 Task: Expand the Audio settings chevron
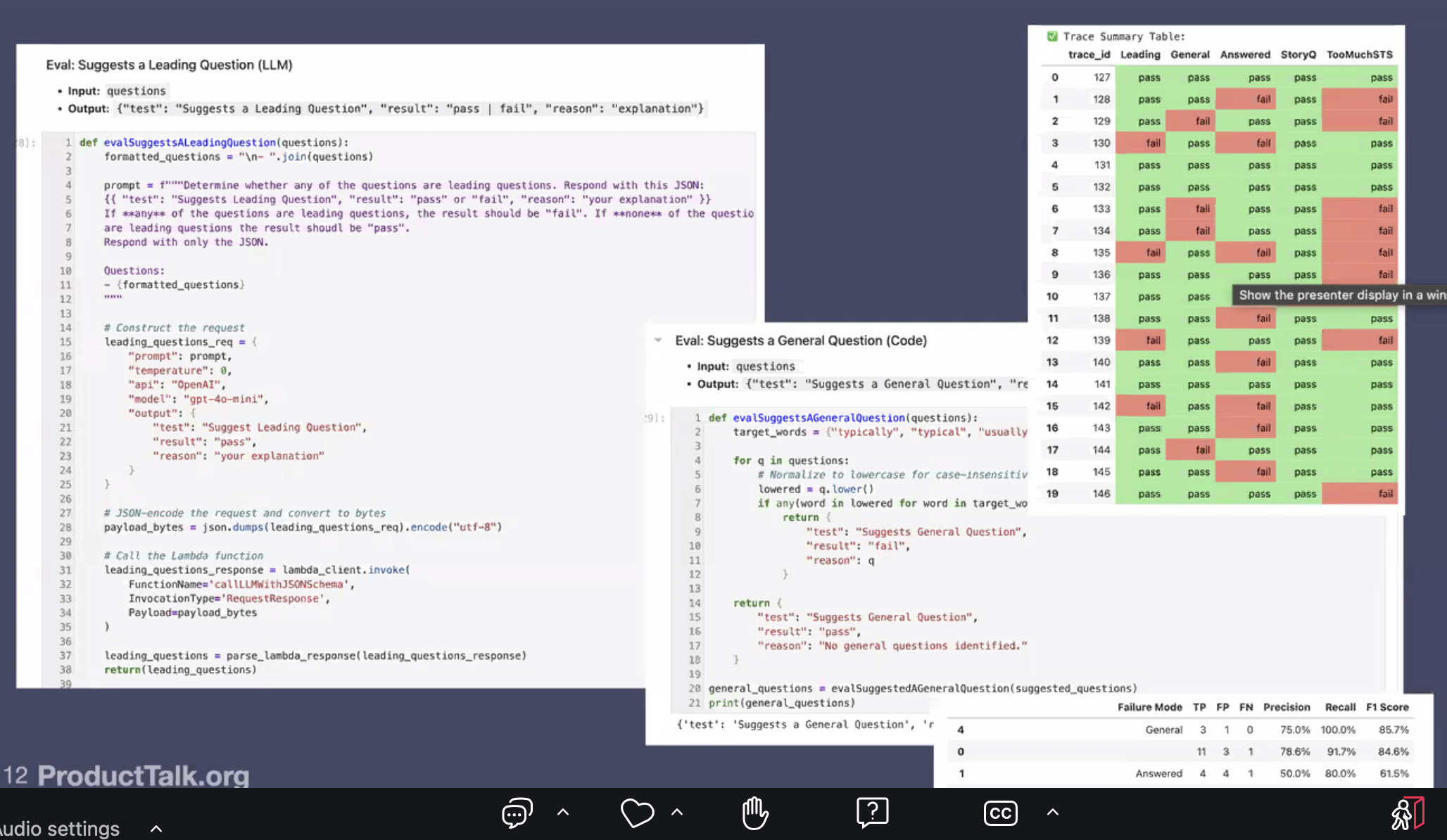156,829
